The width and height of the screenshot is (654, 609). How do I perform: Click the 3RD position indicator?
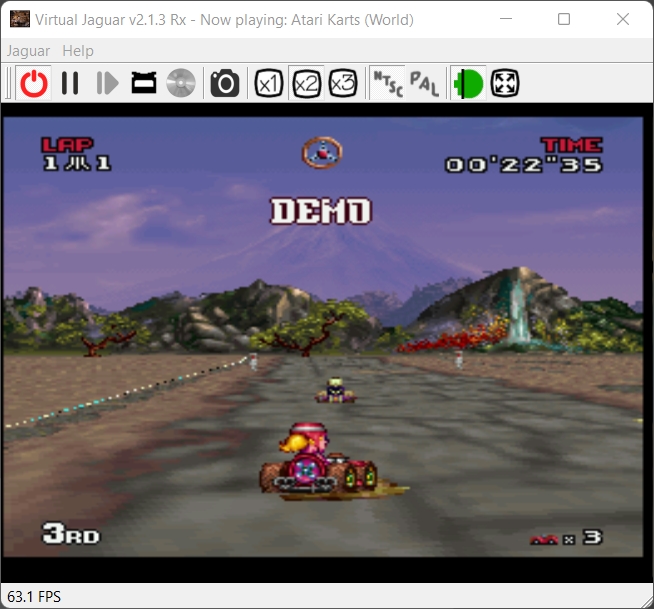point(71,534)
